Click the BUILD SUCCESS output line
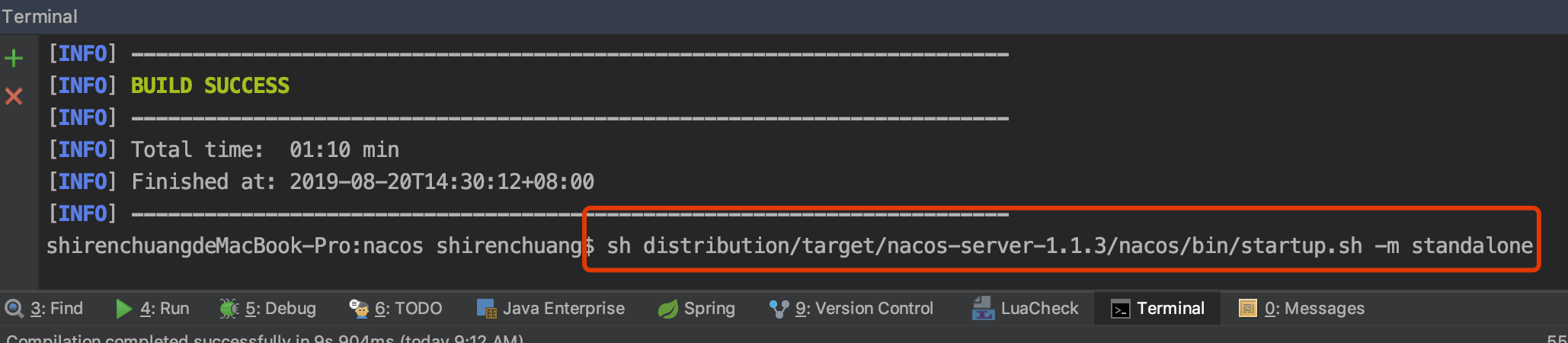This screenshot has height=343, width=1568. [x=210, y=85]
